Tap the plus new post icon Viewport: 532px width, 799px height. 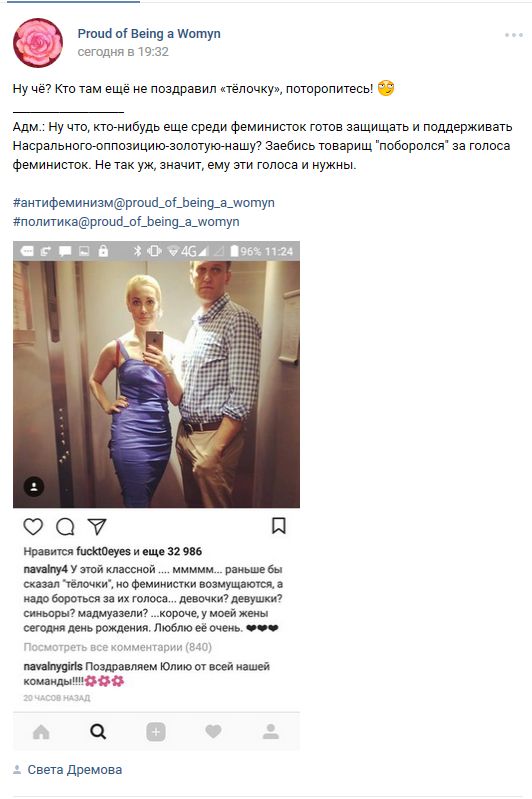tap(155, 732)
